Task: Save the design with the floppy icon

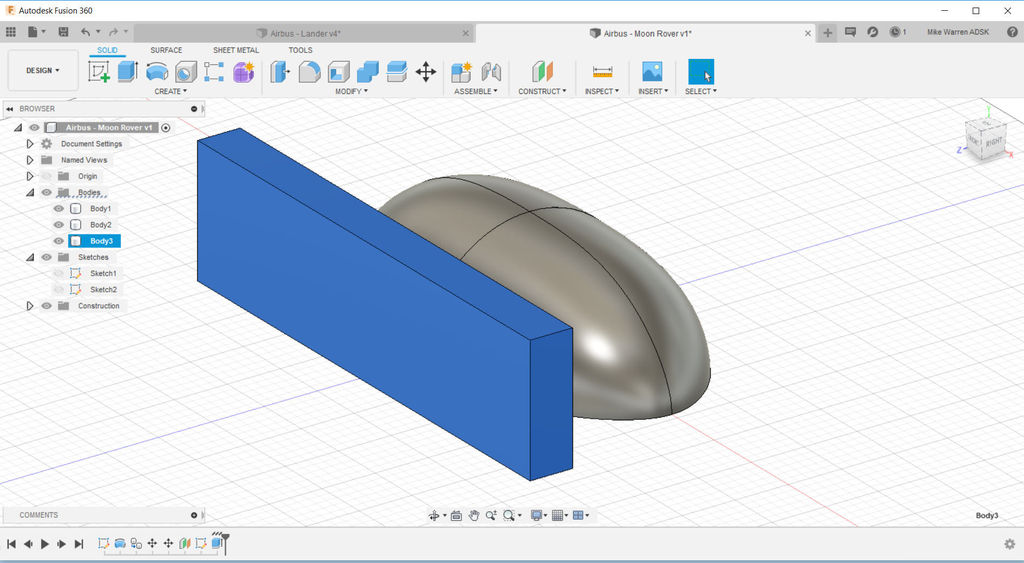Action: click(x=63, y=31)
